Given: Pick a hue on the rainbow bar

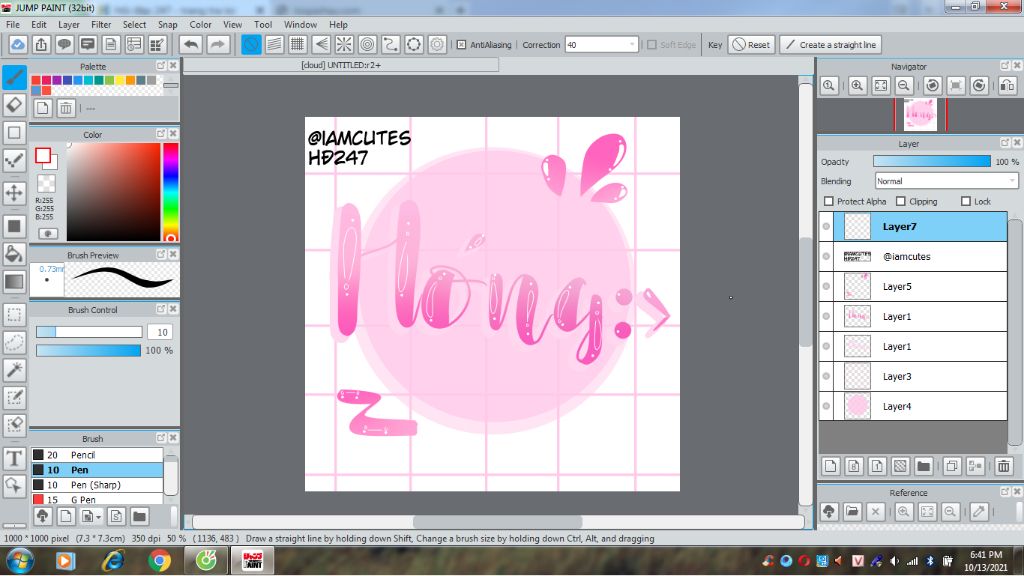Looking at the screenshot, I should 170,192.
